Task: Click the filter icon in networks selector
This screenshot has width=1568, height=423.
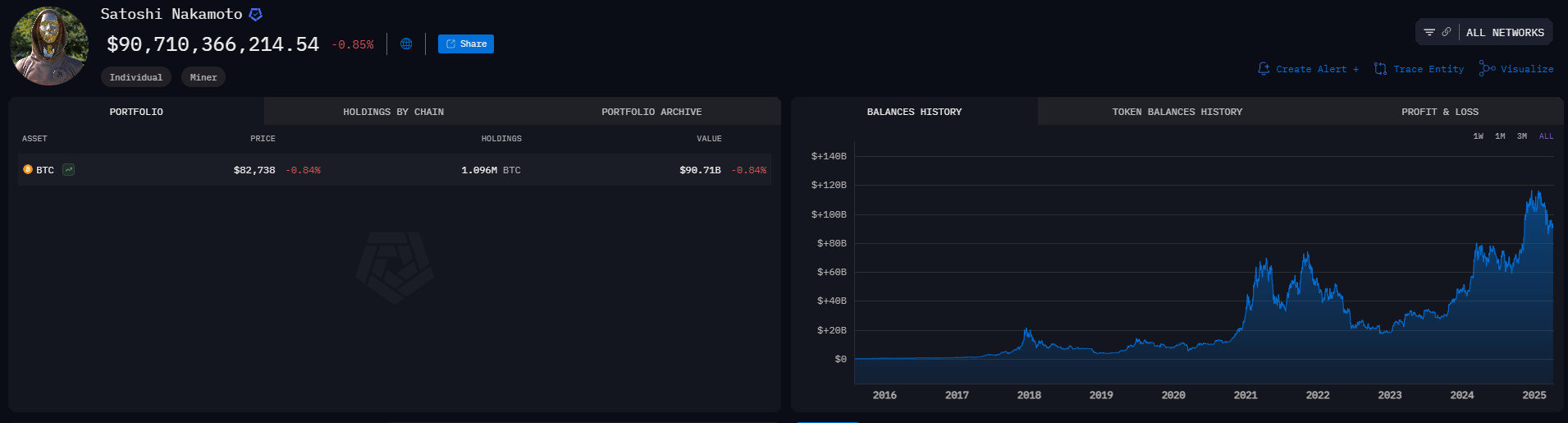Action: 1429,33
